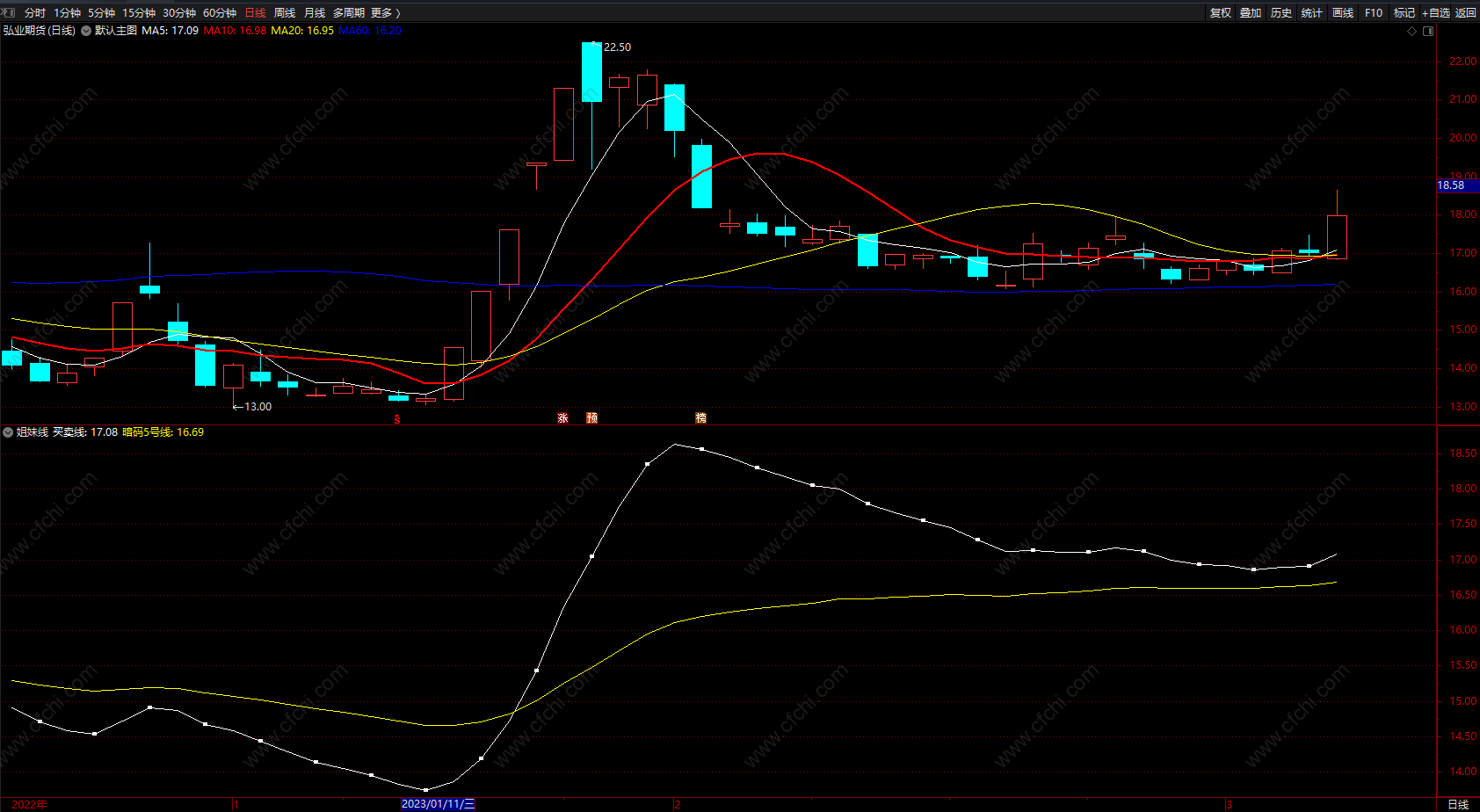Click the diamond icon at chart top-right
This screenshot has width=1480, height=812.
(1412, 31)
